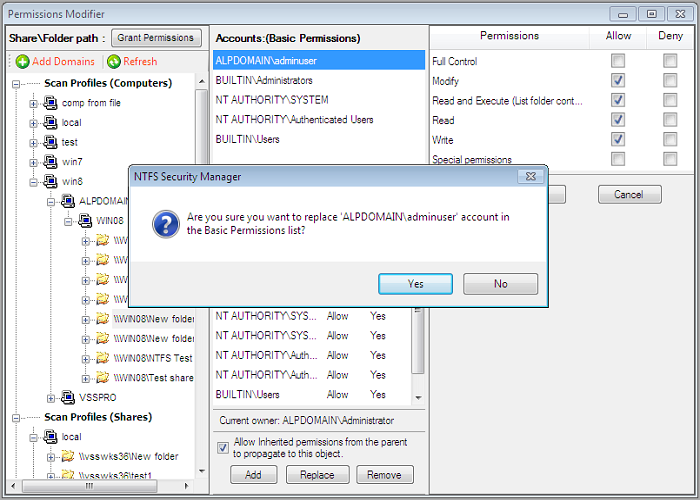Click the Refresh icon in toolbar
Image resolution: width=700 pixels, height=500 pixels.
pyautogui.click(x=114, y=62)
